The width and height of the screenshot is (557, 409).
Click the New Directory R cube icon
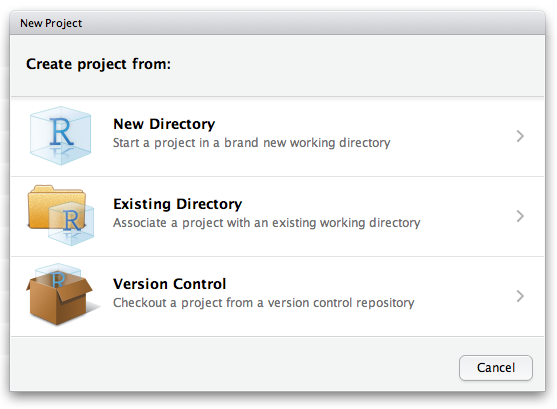[60, 136]
